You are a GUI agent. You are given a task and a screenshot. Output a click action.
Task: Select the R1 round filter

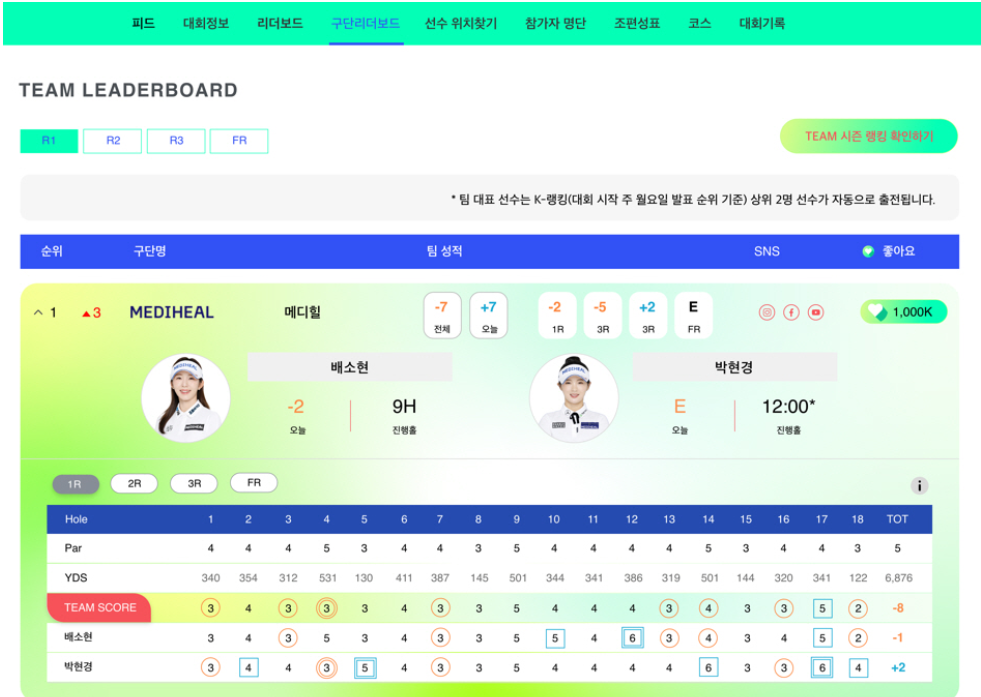[49, 141]
